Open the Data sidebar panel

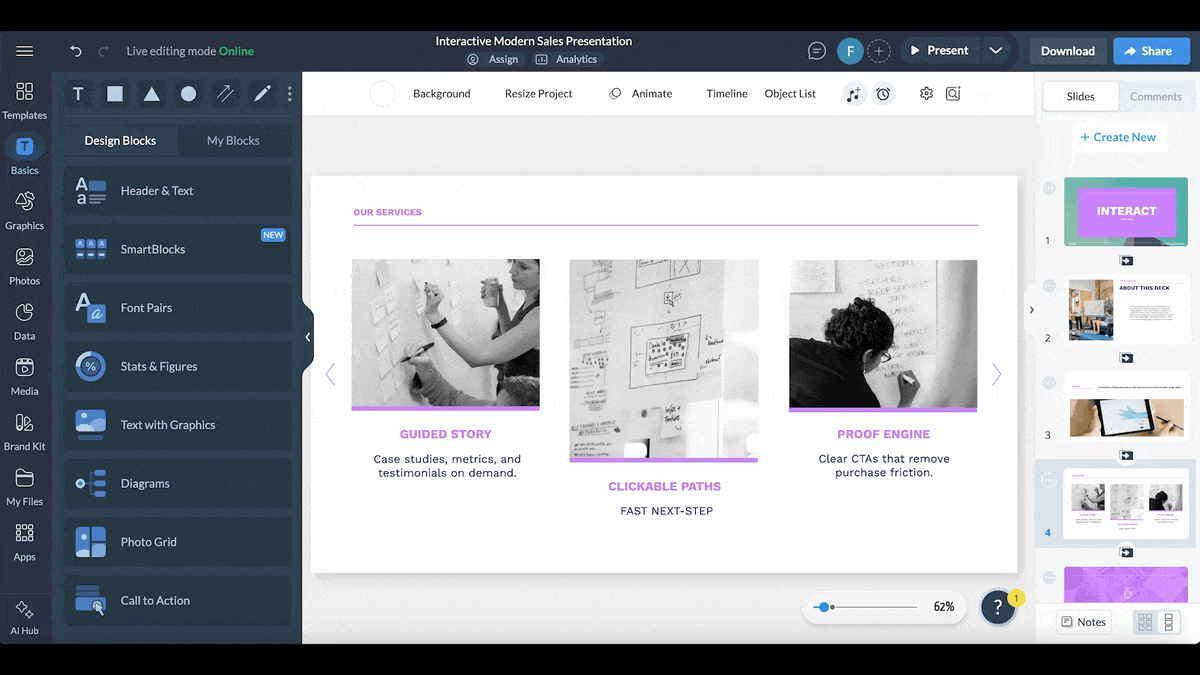(x=24, y=322)
